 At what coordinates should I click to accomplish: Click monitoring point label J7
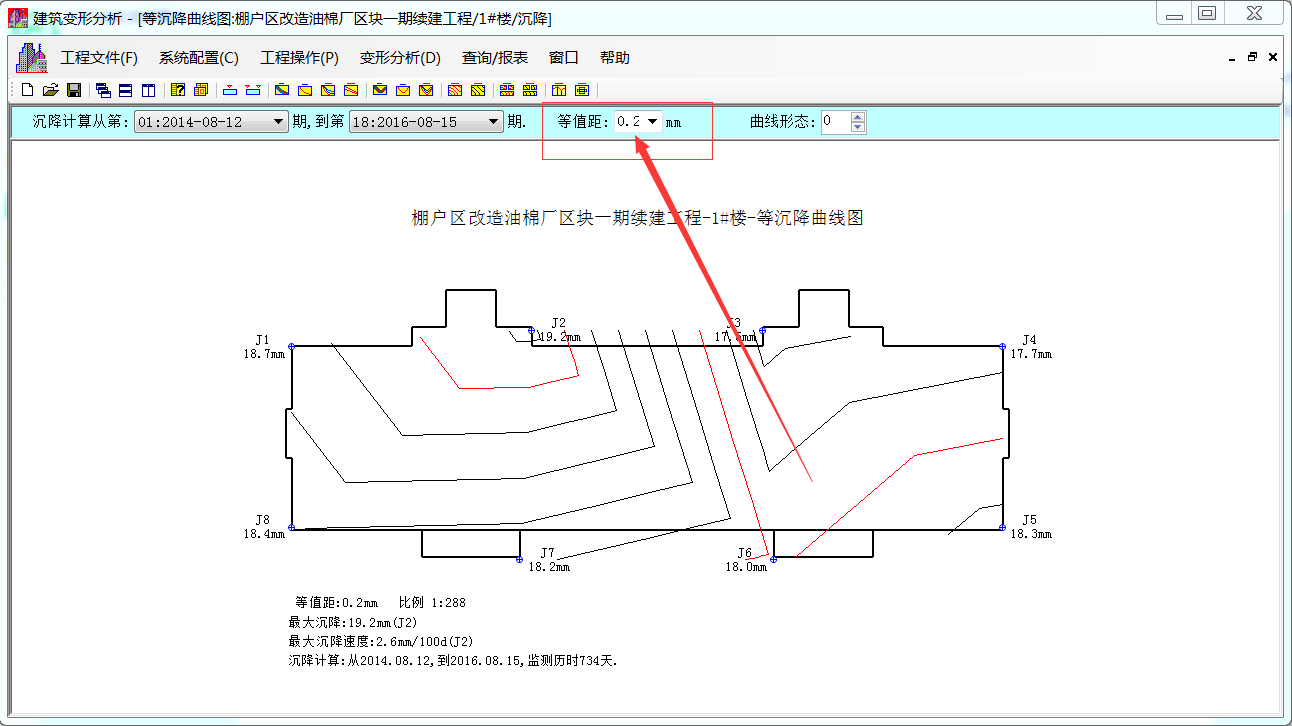[547, 553]
